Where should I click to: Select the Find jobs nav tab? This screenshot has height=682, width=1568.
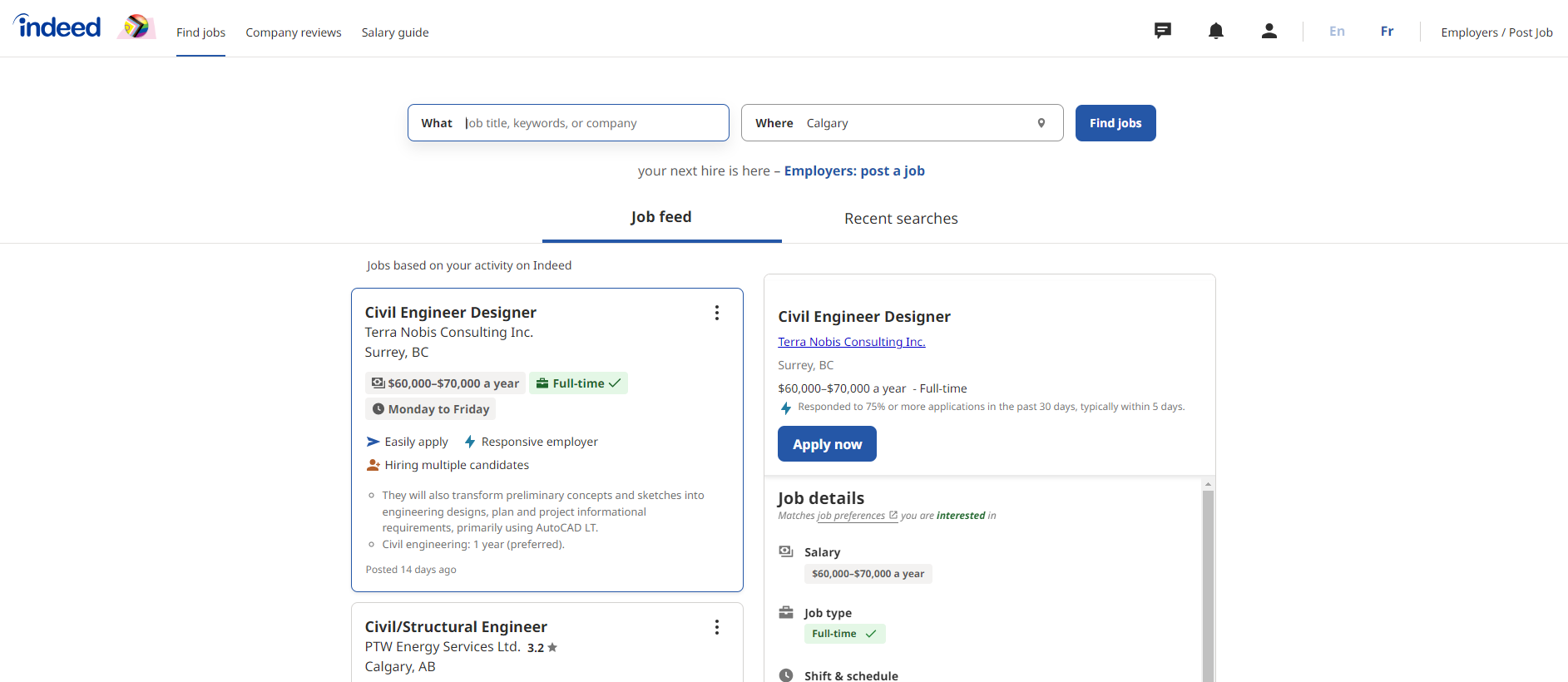pos(200,32)
